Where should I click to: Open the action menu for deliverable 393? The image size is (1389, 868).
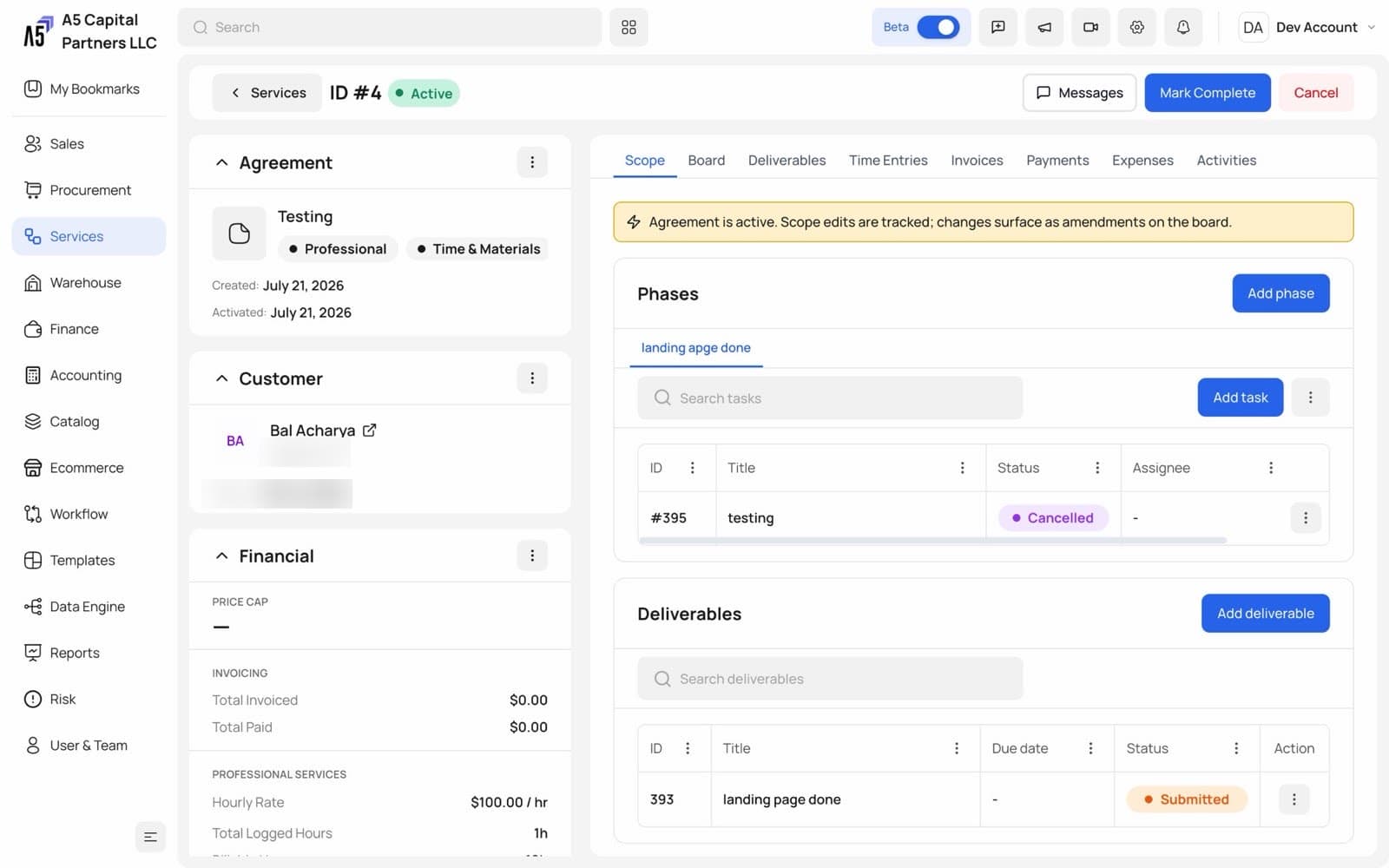[x=1294, y=799]
